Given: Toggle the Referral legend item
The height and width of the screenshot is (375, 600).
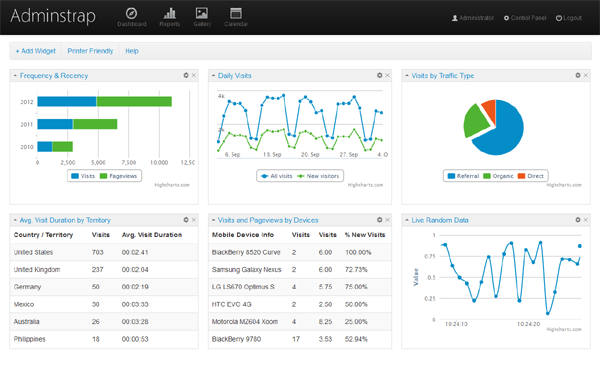Looking at the screenshot, I should point(463,176).
